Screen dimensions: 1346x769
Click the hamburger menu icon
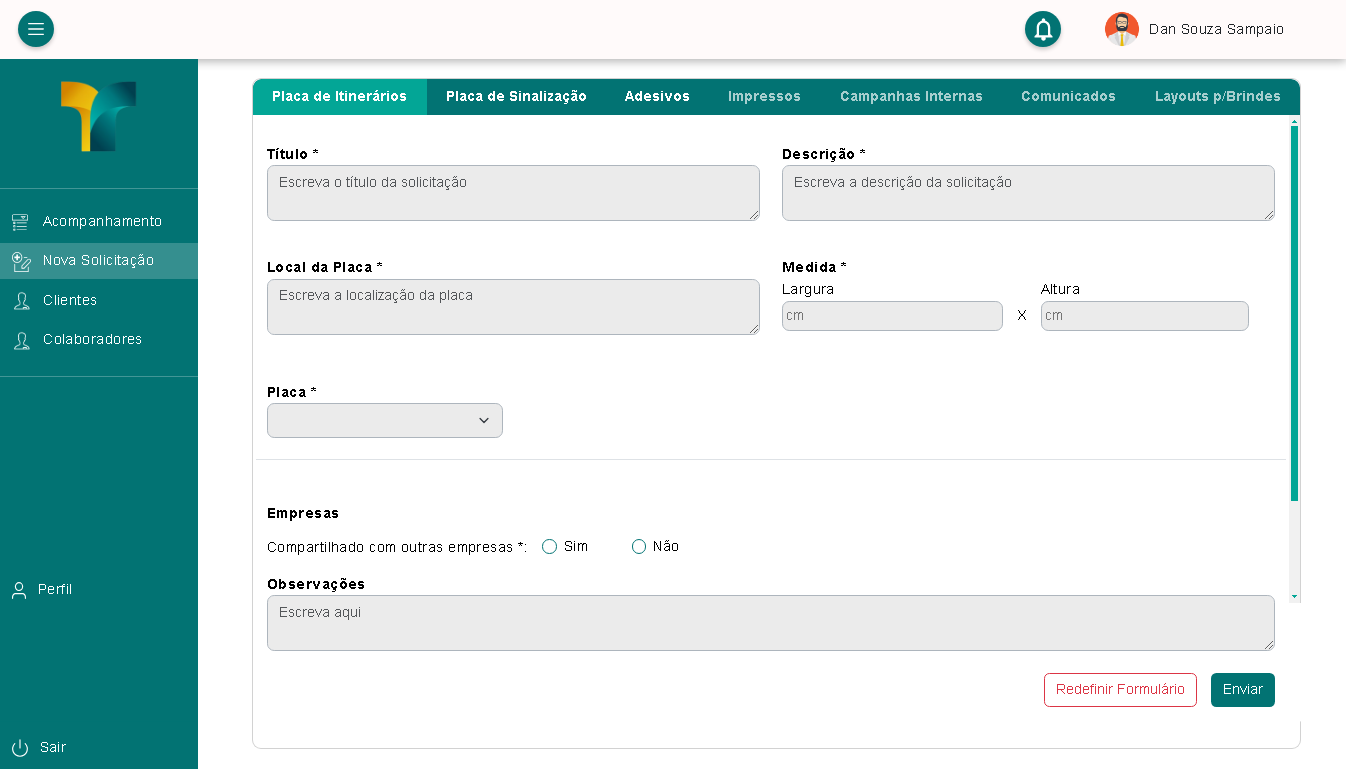click(x=36, y=29)
